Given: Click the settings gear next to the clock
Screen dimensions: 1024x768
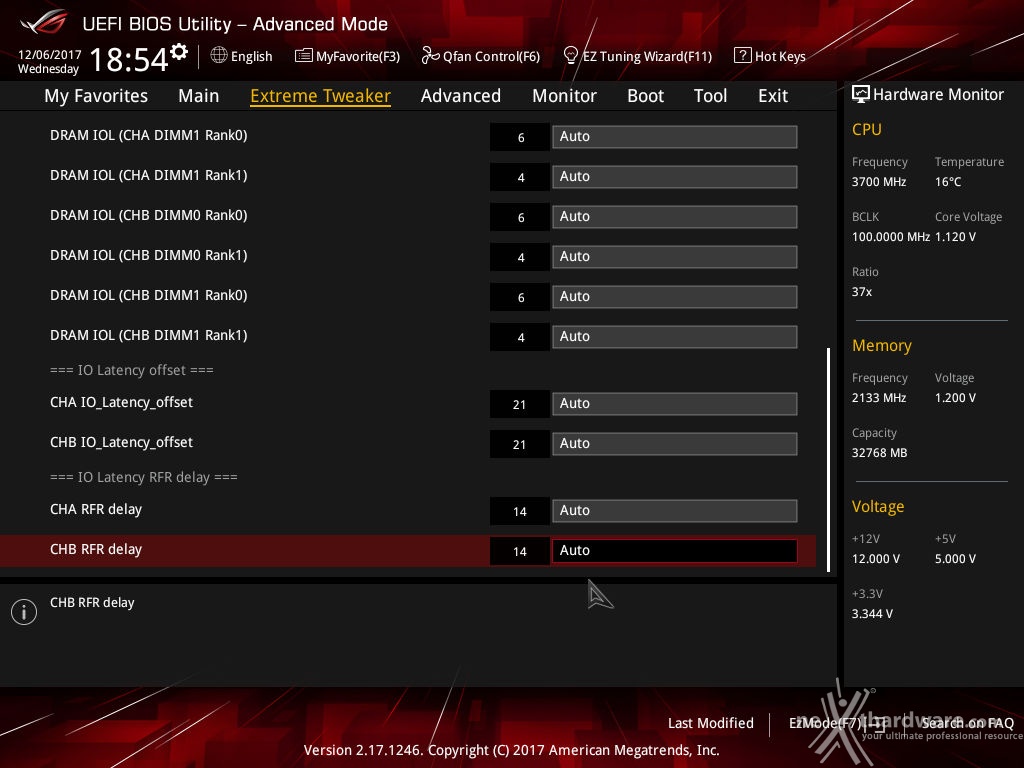Looking at the screenshot, I should [x=179, y=52].
